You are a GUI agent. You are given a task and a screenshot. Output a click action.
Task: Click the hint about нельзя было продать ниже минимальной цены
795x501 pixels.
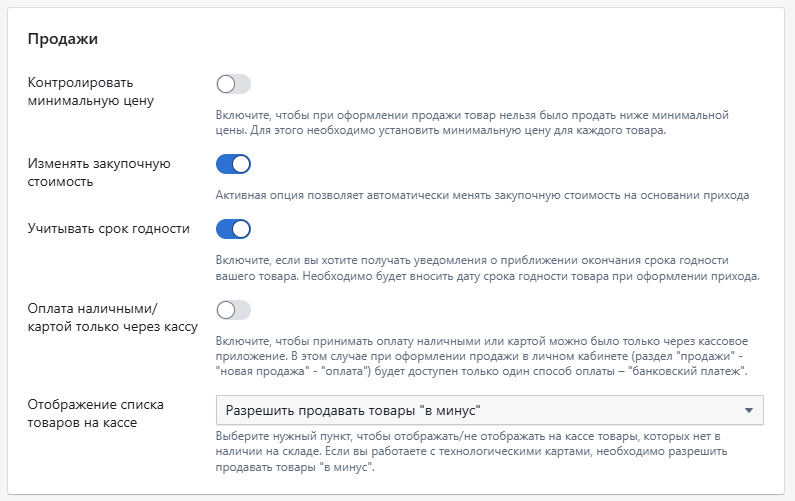[x=472, y=123]
